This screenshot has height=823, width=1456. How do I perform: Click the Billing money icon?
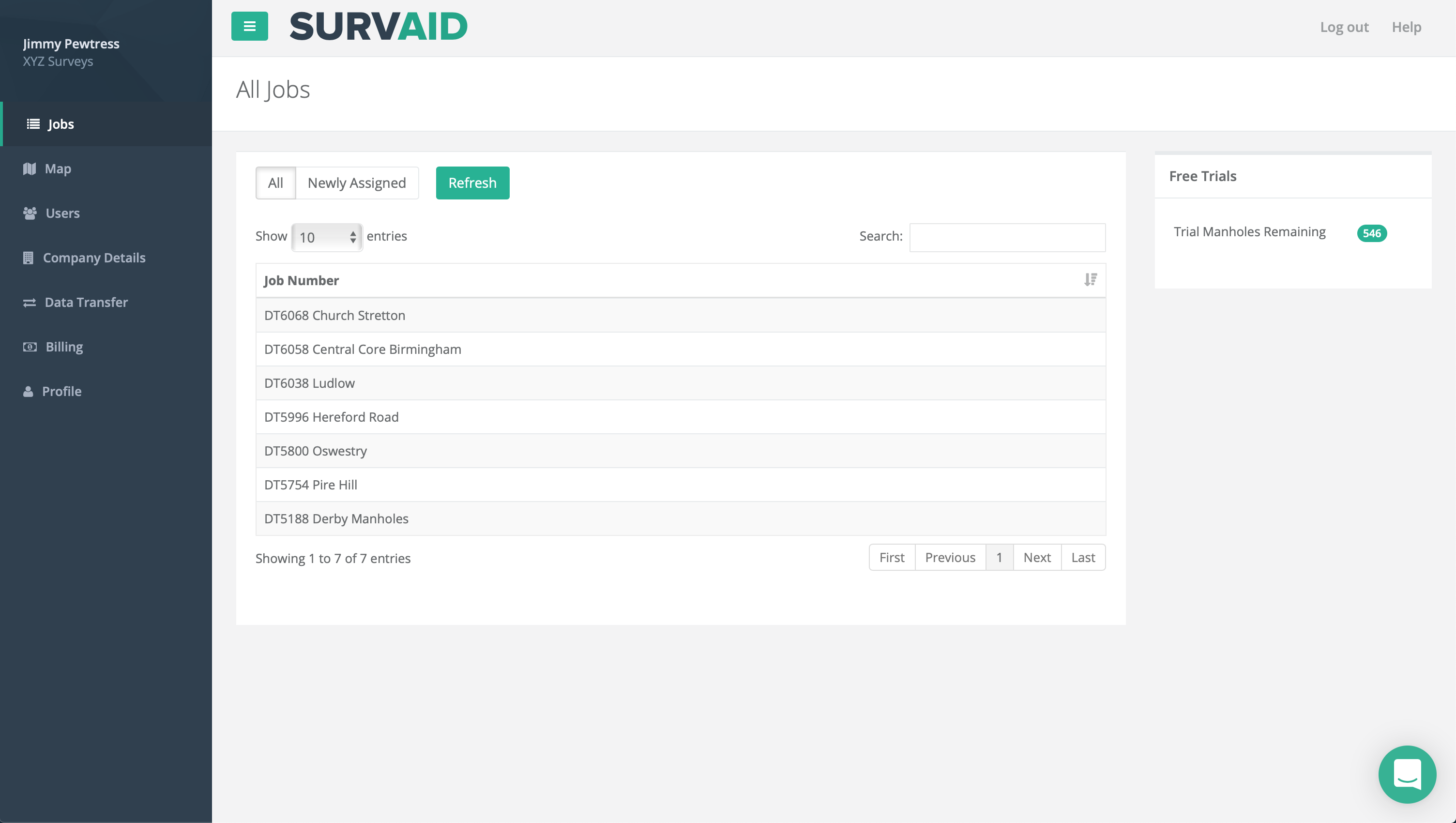30,347
